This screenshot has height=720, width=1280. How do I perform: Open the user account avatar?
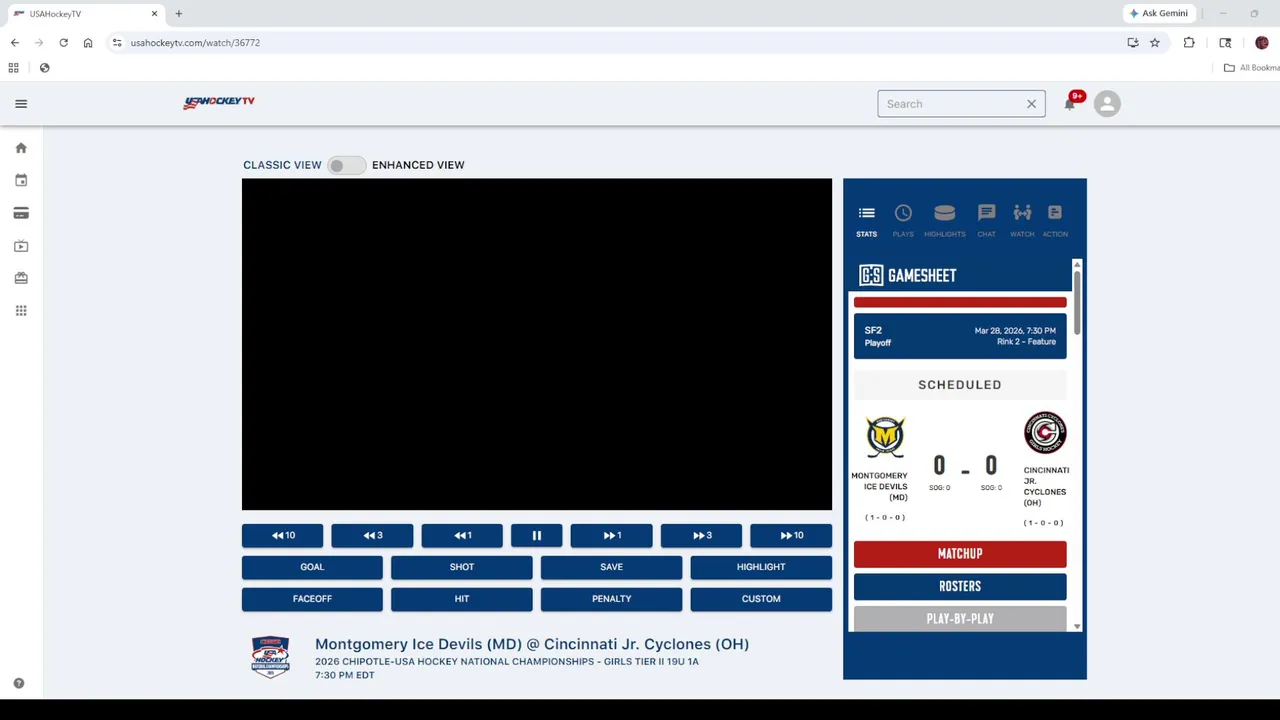(1107, 104)
